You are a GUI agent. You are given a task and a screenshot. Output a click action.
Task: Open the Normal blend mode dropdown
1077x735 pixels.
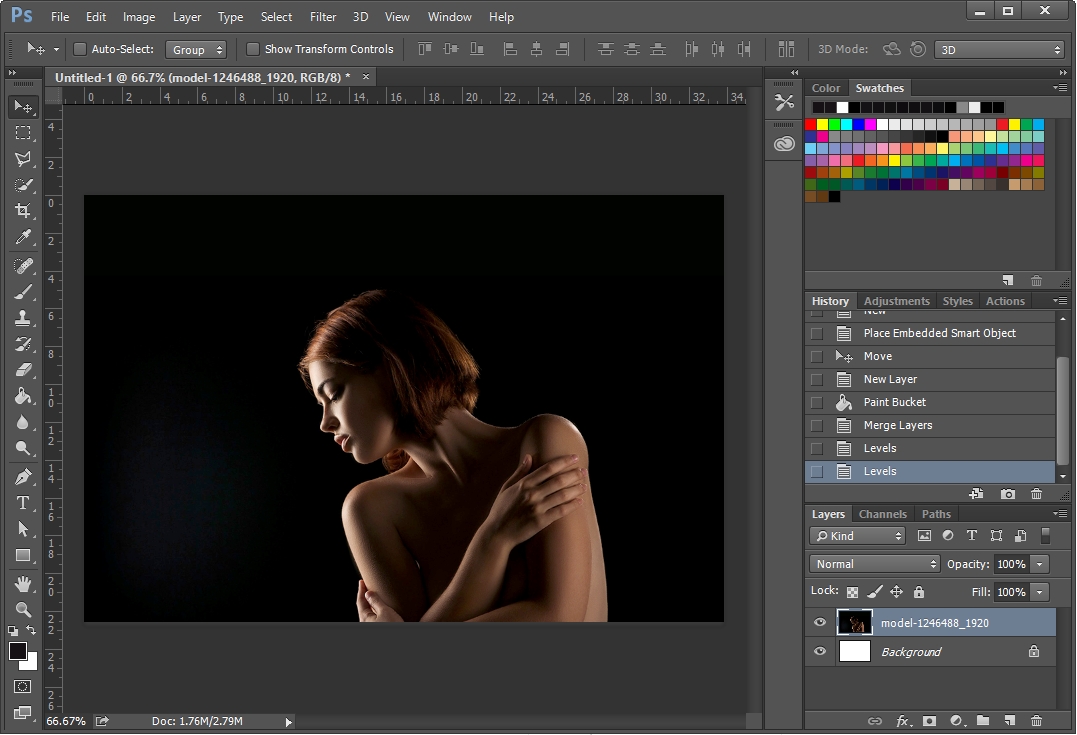point(875,564)
